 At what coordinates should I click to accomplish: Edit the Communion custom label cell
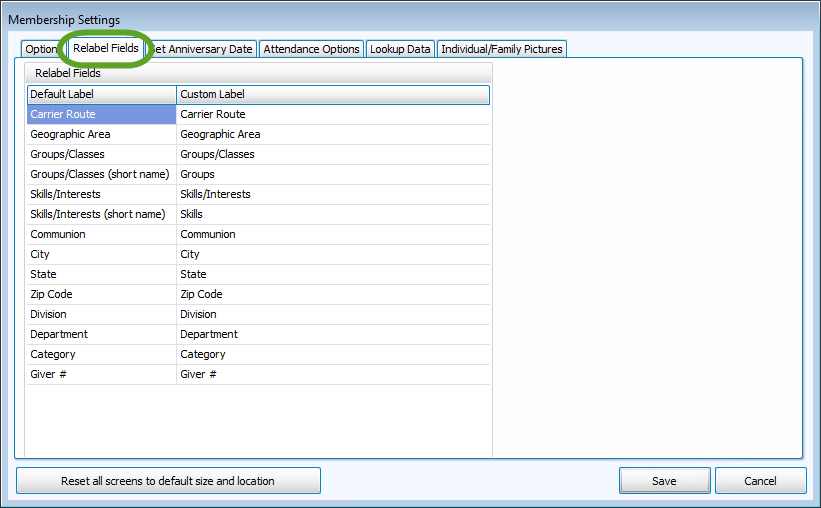pyautogui.click(x=332, y=234)
